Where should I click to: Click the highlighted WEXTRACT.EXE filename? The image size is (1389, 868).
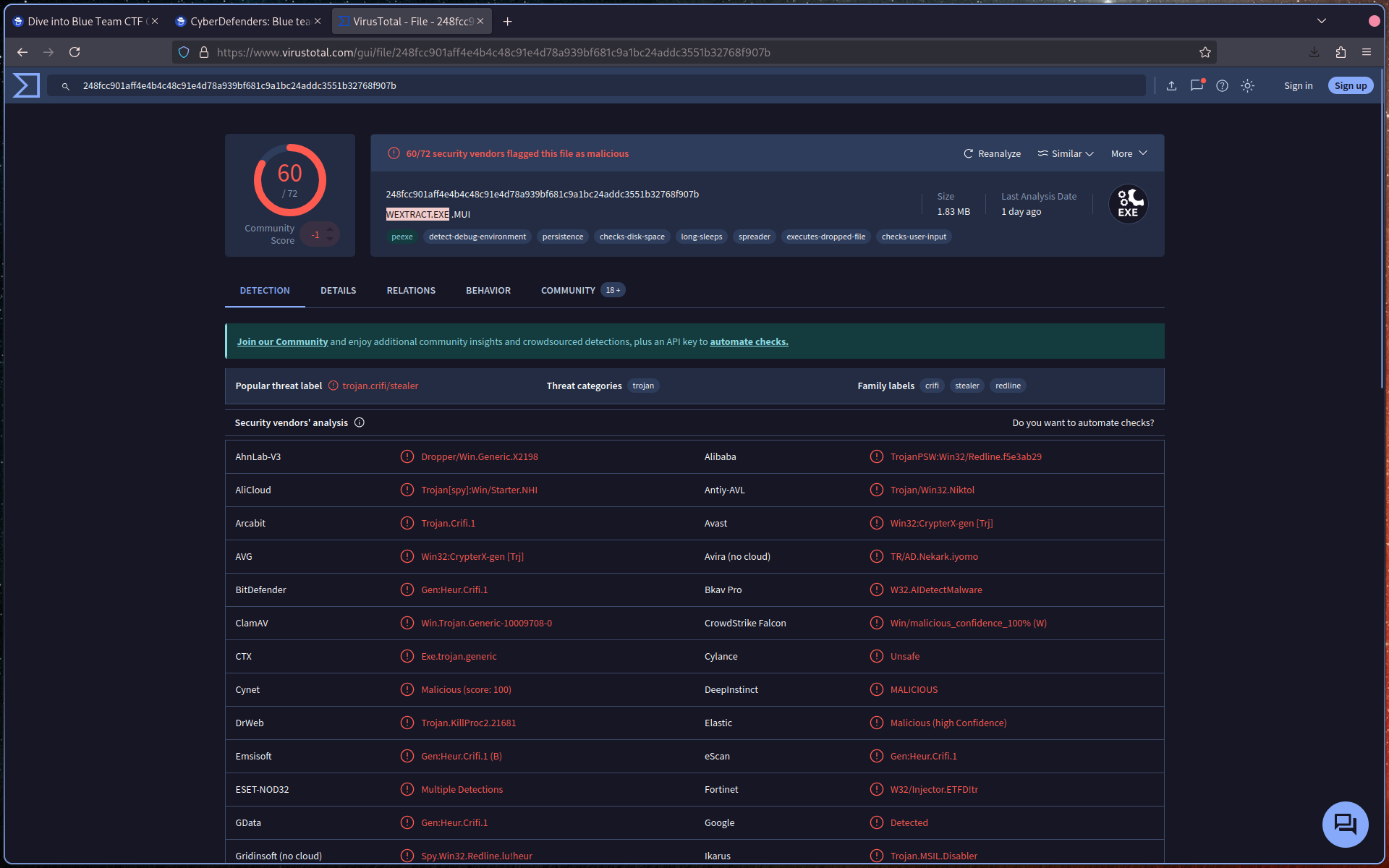[x=417, y=214]
